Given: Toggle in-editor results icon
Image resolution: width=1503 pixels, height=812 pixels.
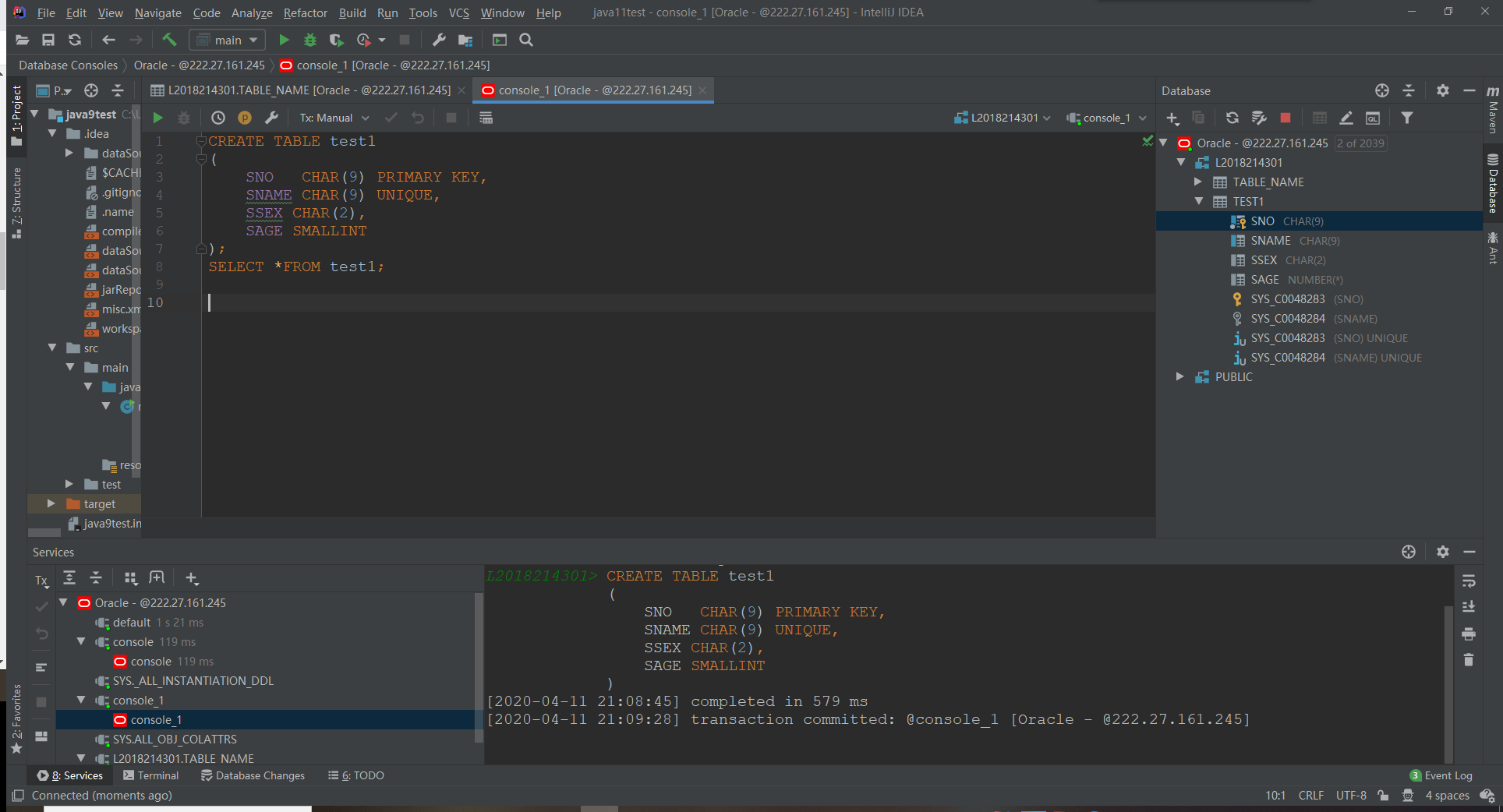Looking at the screenshot, I should point(486,118).
